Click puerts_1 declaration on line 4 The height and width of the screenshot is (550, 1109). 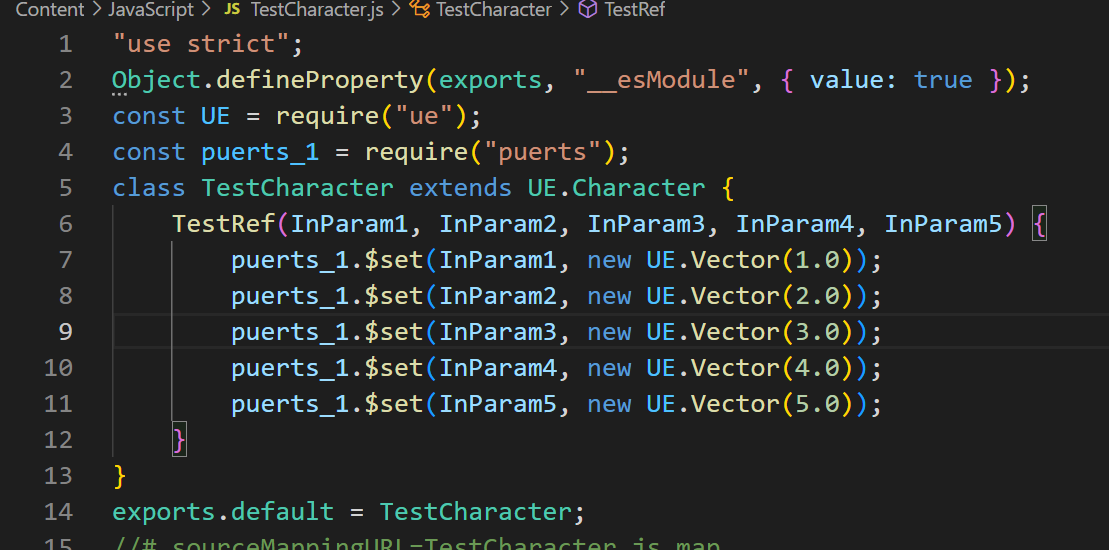(x=260, y=152)
